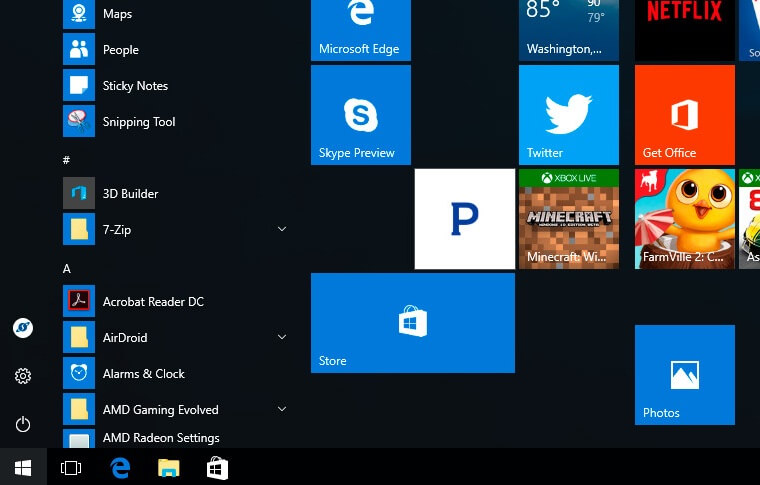The width and height of the screenshot is (760, 485).
Task: Open AMD Gaming Evolved folder icon
Action: [79, 409]
